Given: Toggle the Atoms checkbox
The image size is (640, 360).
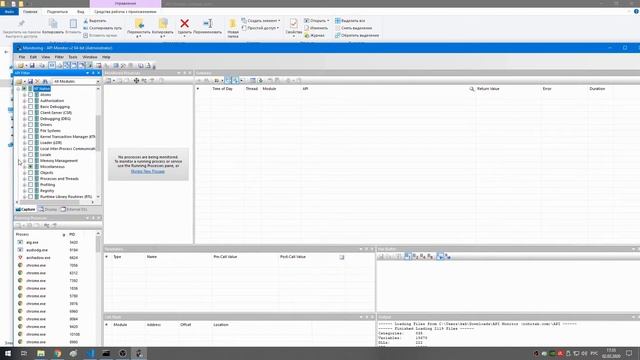Looking at the screenshot, I should tap(31, 95).
